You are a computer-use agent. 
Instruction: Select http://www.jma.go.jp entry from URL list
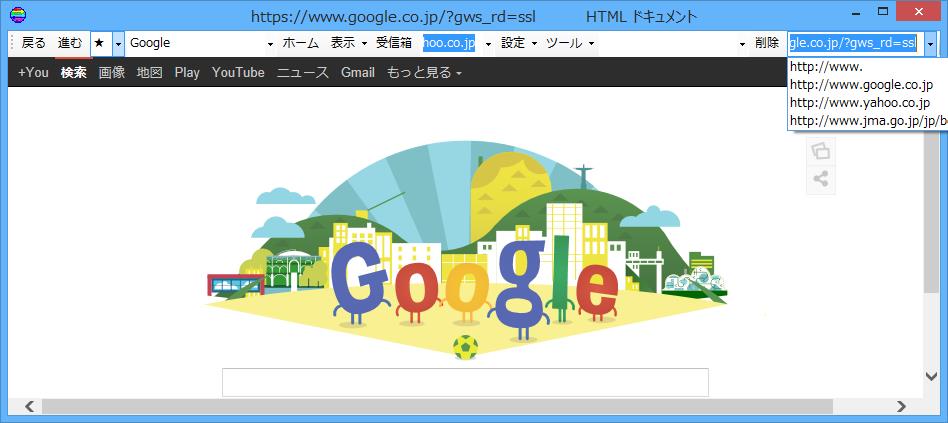pyautogui.click(x=868, y=120)
